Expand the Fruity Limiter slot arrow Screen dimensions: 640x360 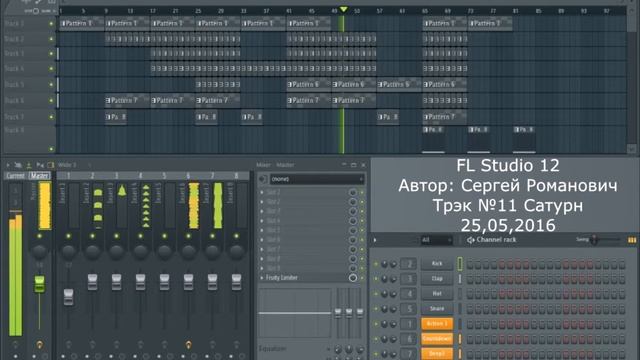click(262, 278)
